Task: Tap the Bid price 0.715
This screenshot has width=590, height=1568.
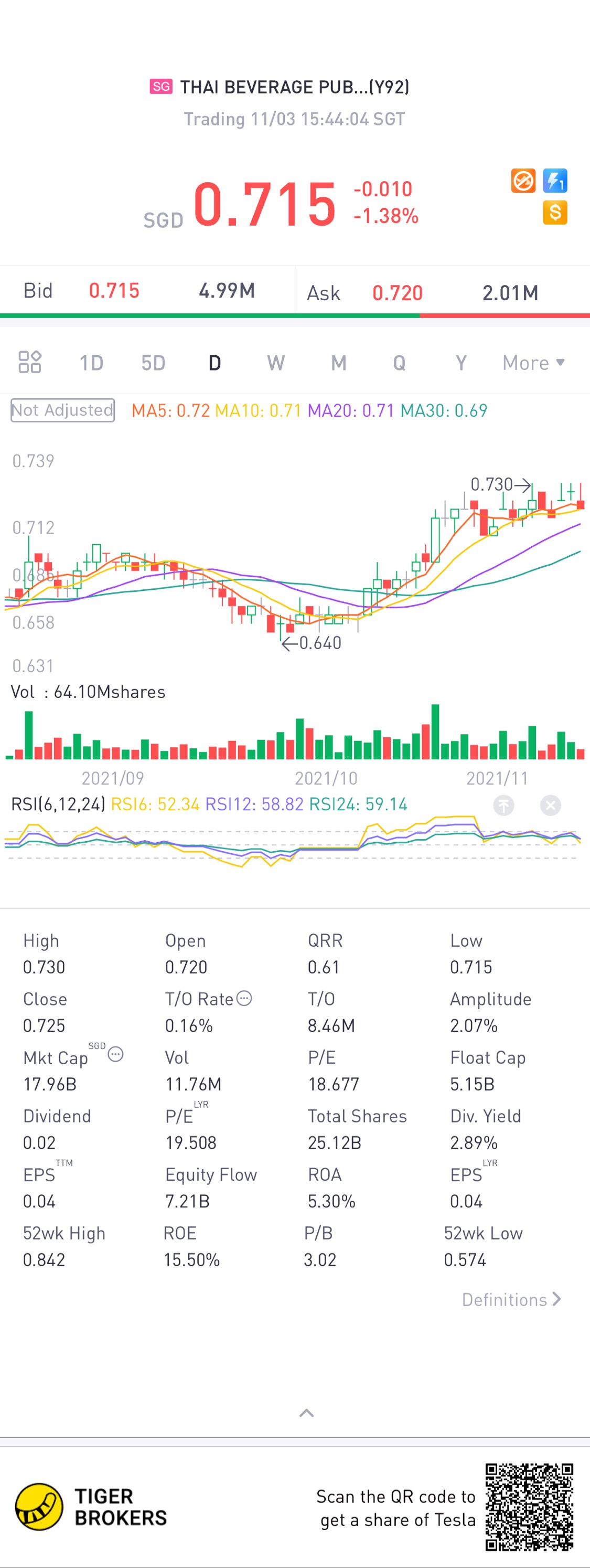Action: 114,290
